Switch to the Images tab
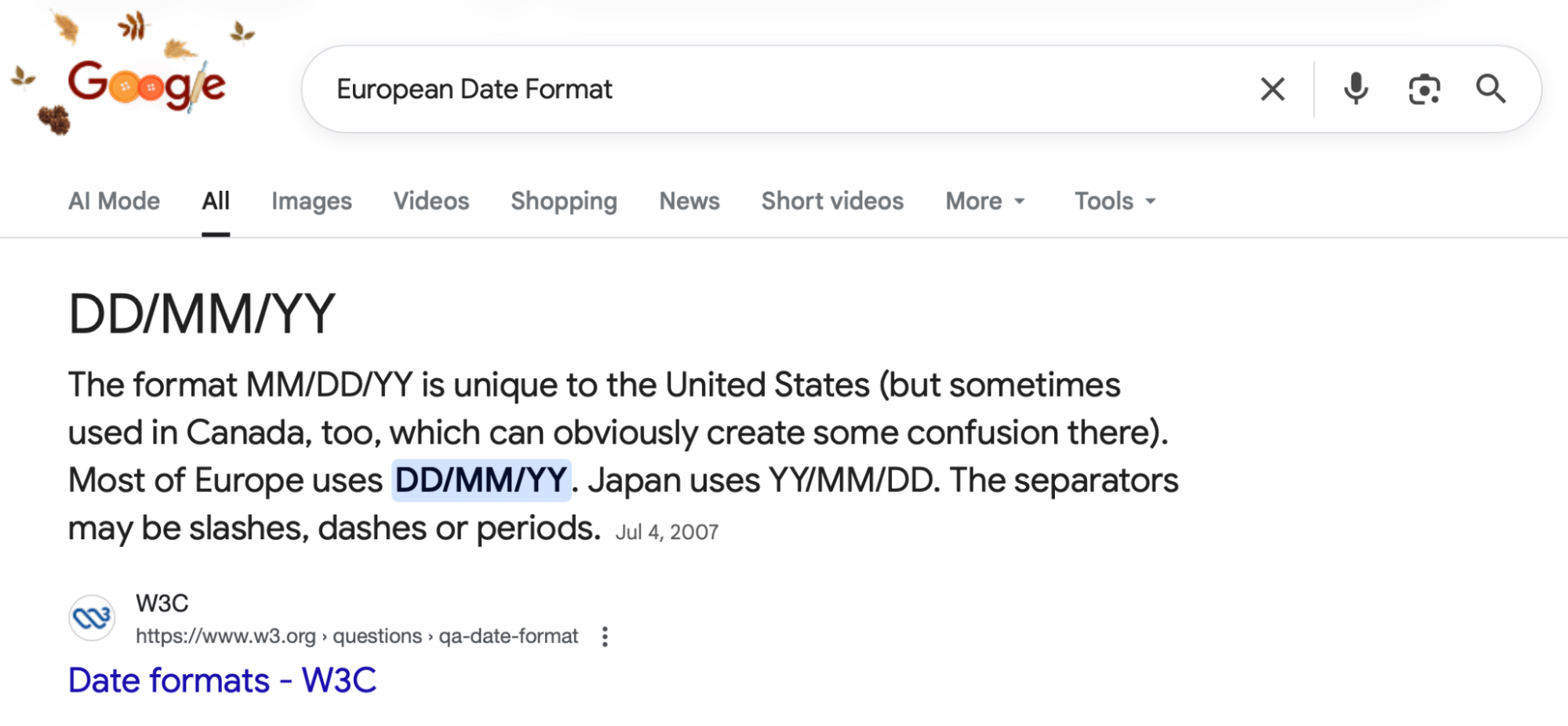The height and width of the screenshot is (726, 1568). [x=311, y=202]
